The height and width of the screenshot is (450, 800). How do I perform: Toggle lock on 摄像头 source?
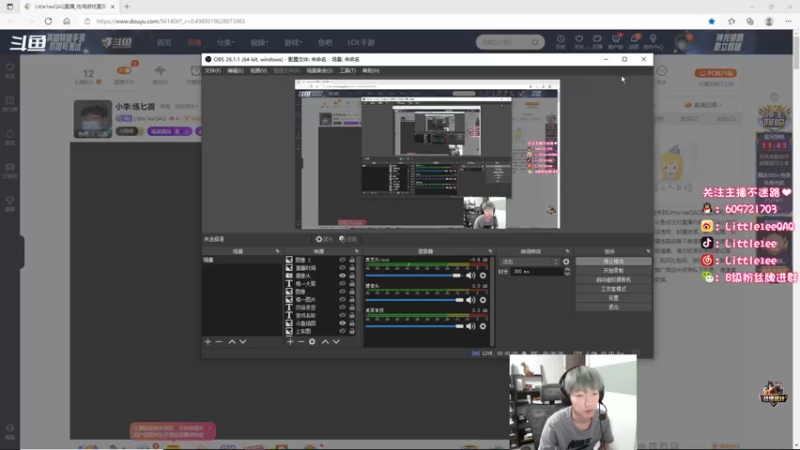click(352, 276)
